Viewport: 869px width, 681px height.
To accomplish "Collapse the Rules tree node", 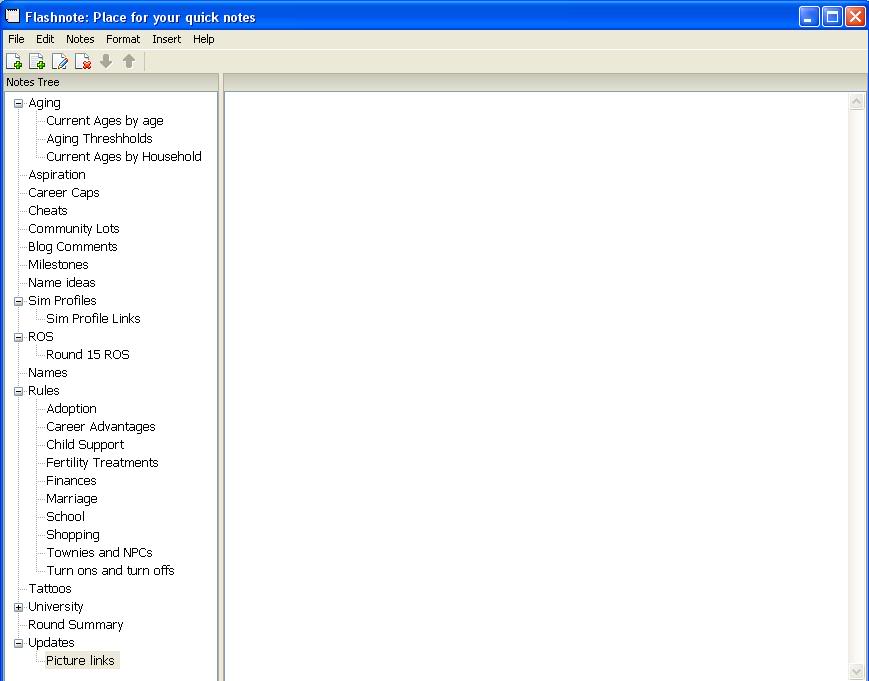I will click(18, 391).
